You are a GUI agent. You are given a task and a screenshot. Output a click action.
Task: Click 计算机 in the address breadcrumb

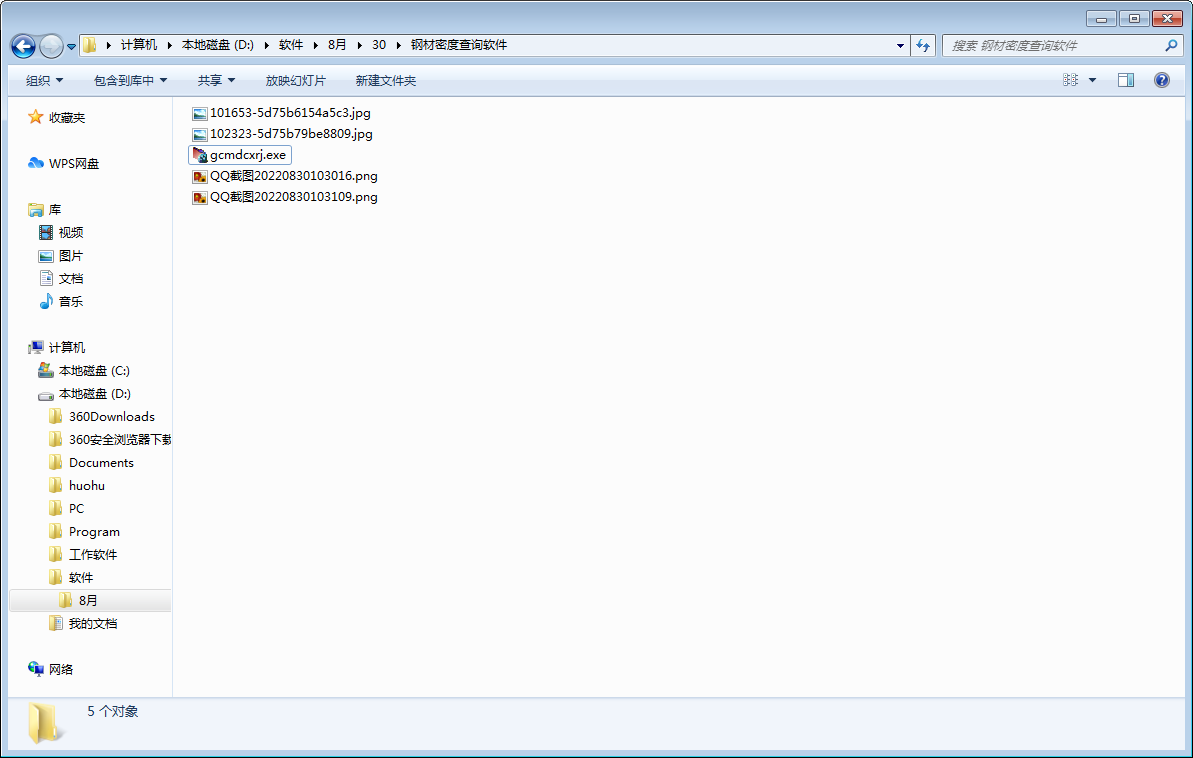[x=139, y=45]
